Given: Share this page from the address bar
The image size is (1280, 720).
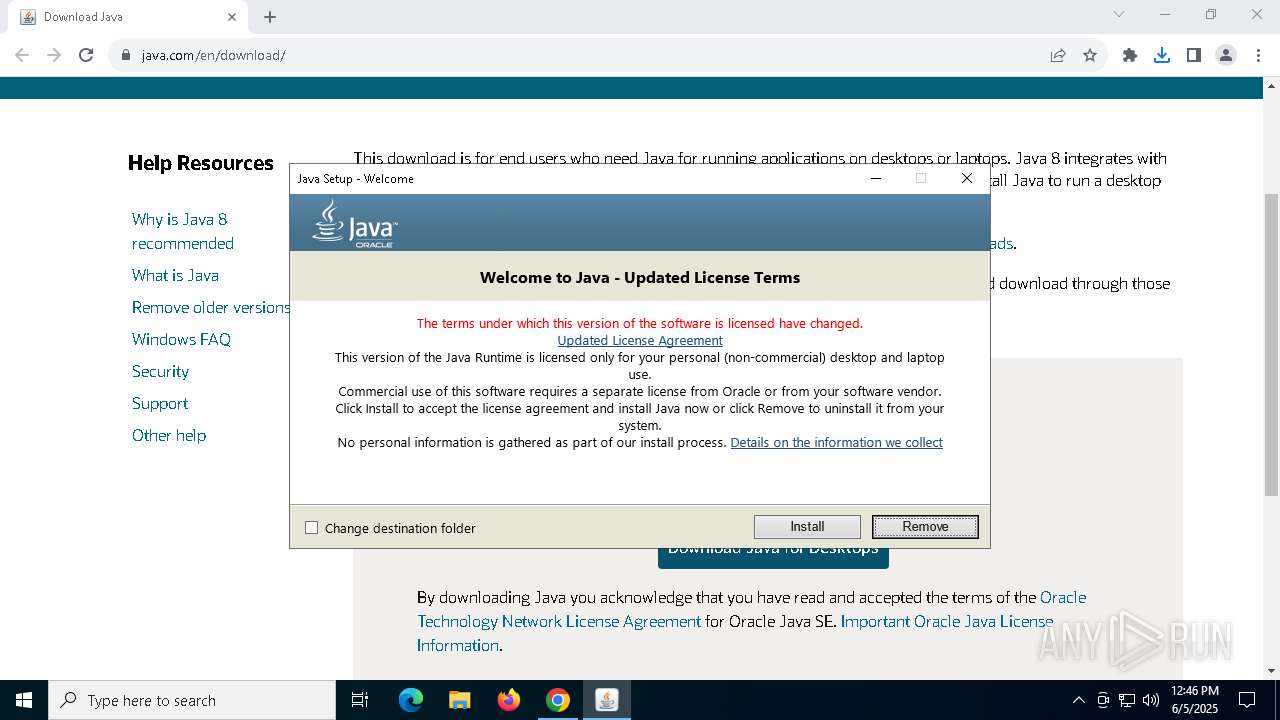Looking at the screenshot, I should click(x=1058, y=55).
